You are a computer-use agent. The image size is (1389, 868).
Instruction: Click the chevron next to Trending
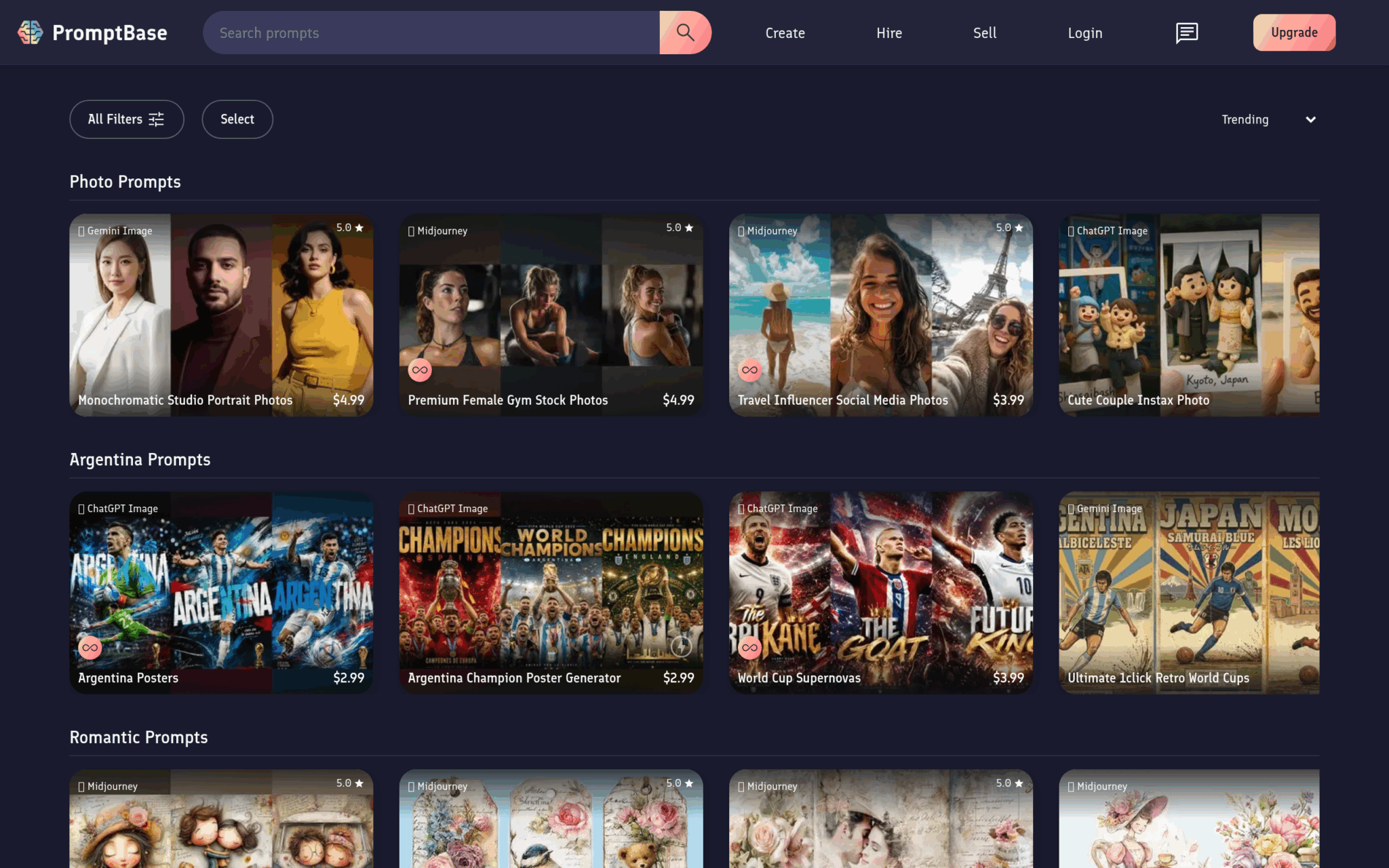click(x=1310, y=119)
